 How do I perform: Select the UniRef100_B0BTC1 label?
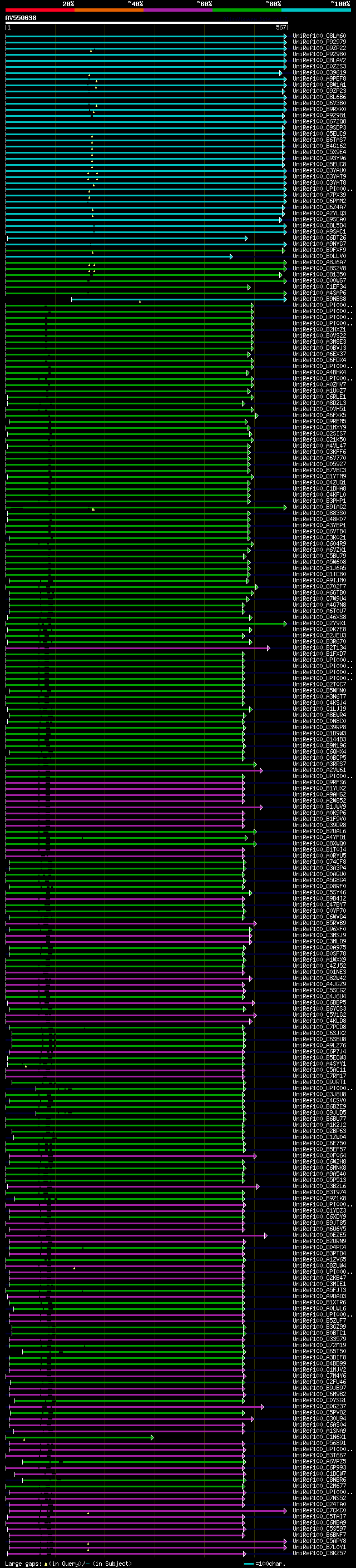pyautogui.click(x=319, y=1332)
